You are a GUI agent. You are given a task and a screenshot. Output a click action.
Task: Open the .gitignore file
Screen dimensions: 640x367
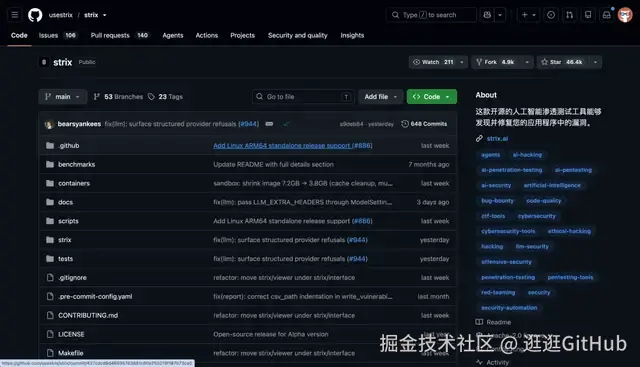72,278
